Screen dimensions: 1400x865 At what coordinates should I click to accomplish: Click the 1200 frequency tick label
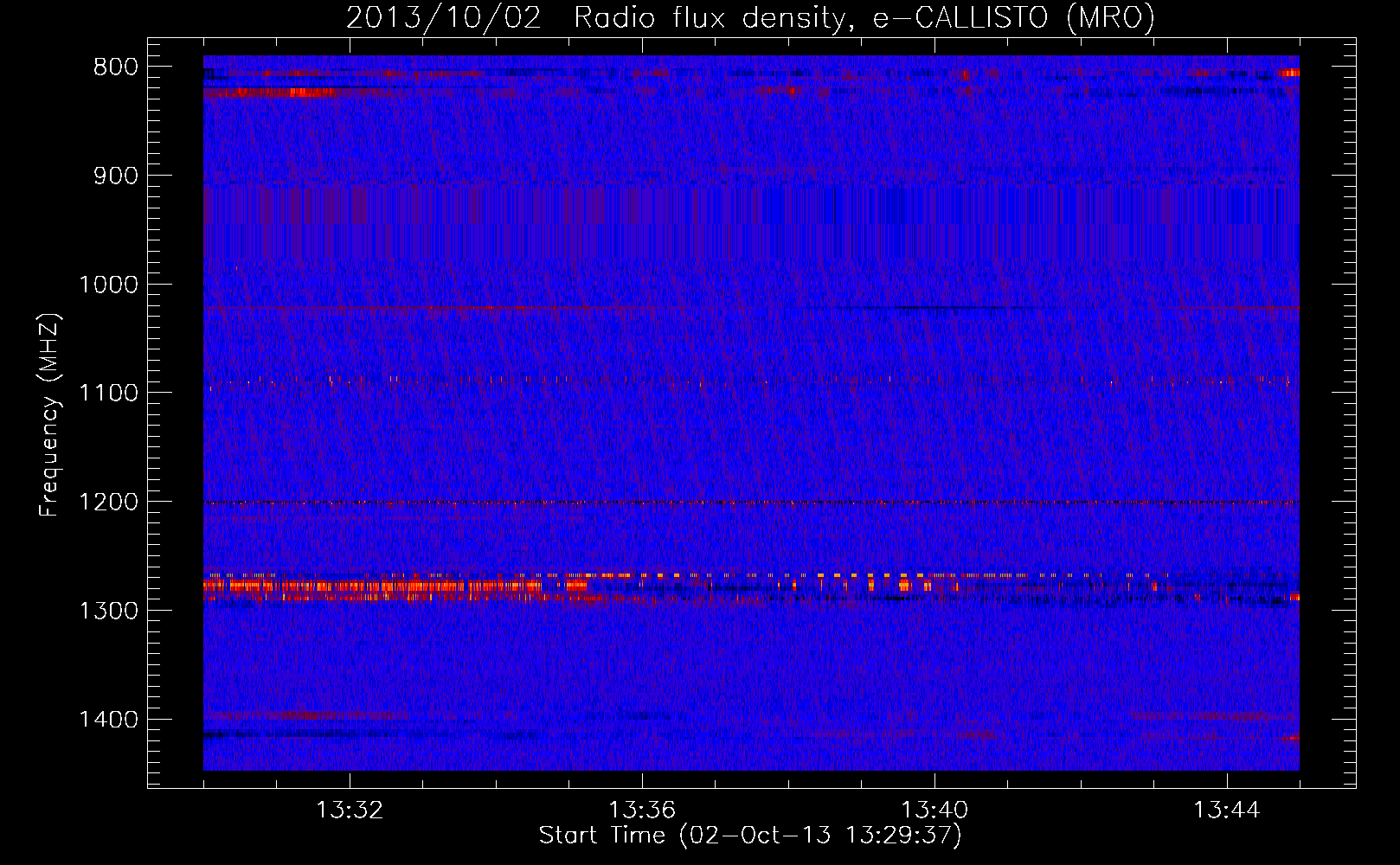[x=108, y=503]
